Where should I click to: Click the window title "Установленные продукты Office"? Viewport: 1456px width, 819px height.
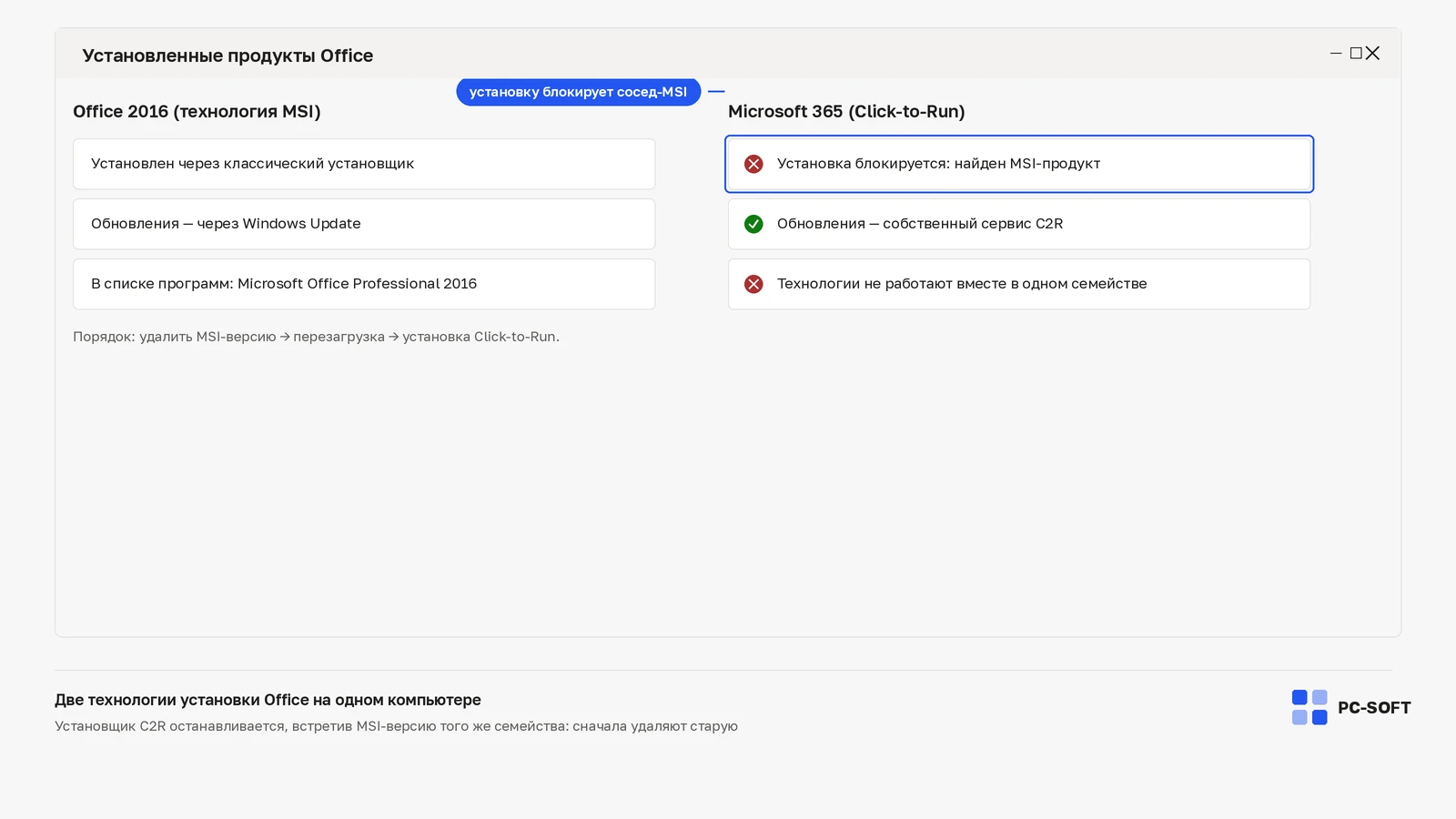[227, 56]
